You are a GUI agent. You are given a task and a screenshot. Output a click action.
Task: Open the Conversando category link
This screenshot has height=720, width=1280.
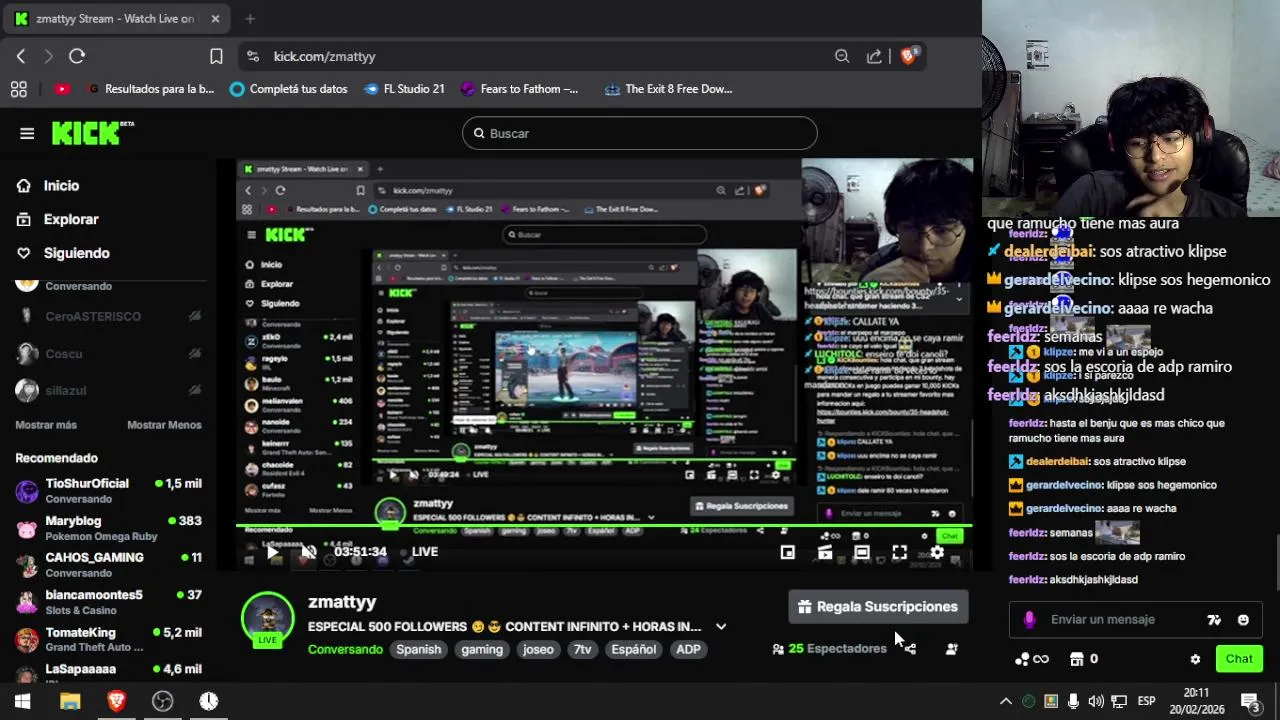click(x=345, y=650)
